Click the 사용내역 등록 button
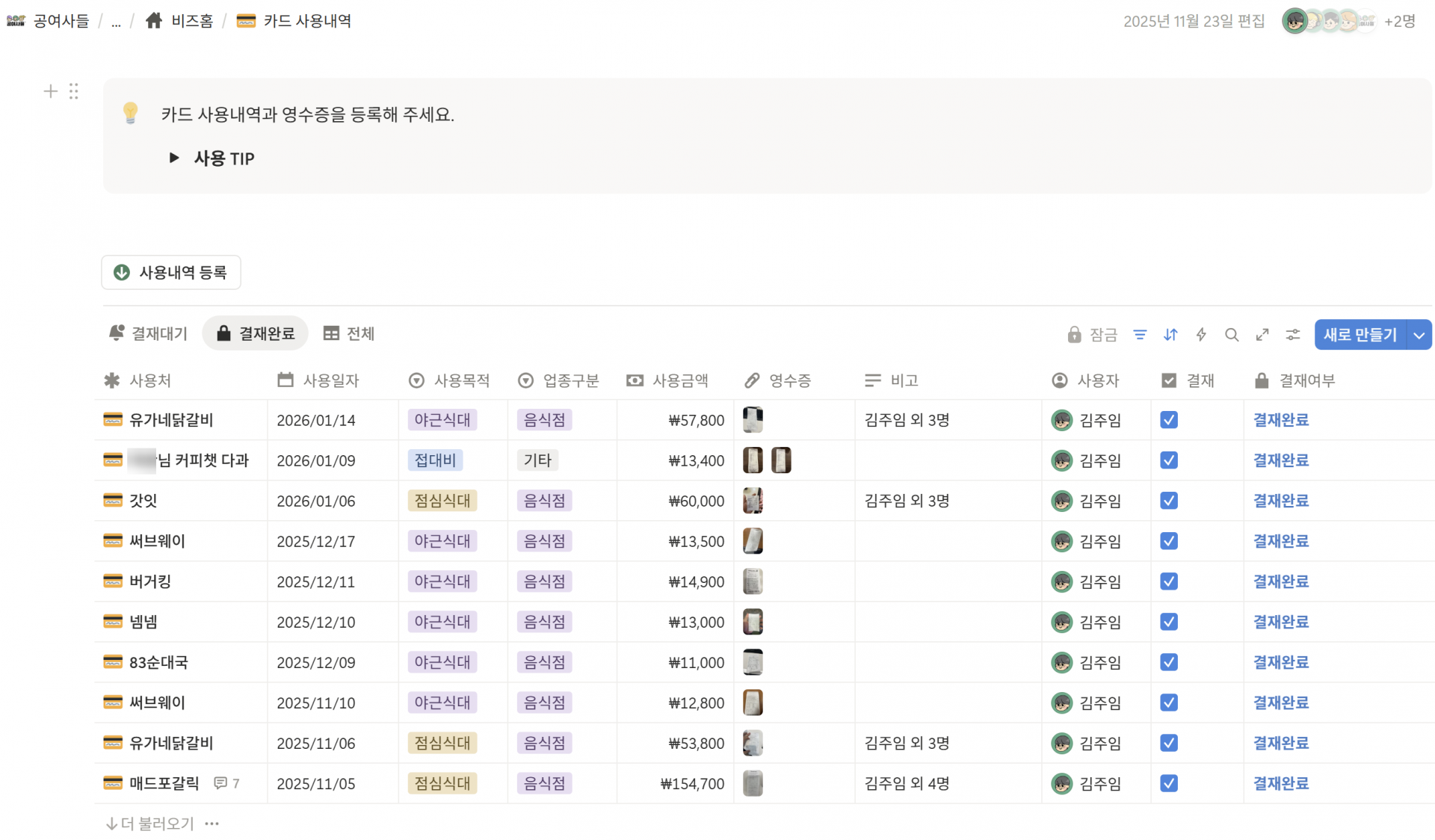1435x840 pixels. (x=170, y=272)
